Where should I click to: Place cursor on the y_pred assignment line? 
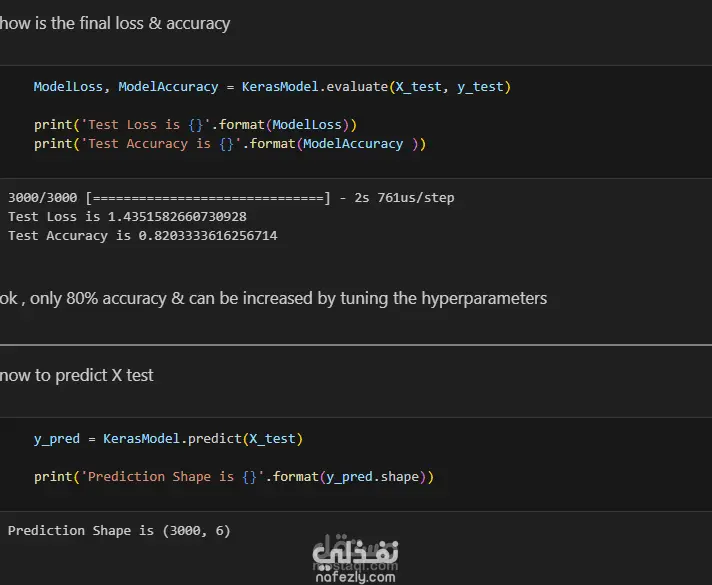[x=168, y=439]
